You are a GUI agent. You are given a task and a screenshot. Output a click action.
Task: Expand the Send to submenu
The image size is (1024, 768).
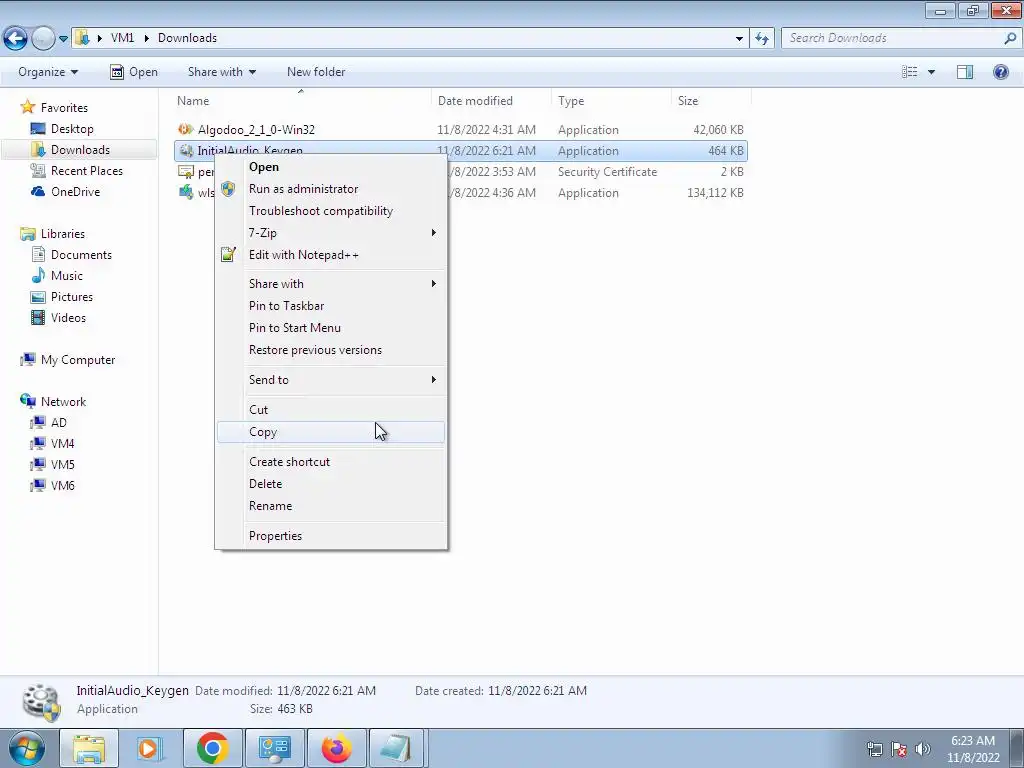coord(331,379)
